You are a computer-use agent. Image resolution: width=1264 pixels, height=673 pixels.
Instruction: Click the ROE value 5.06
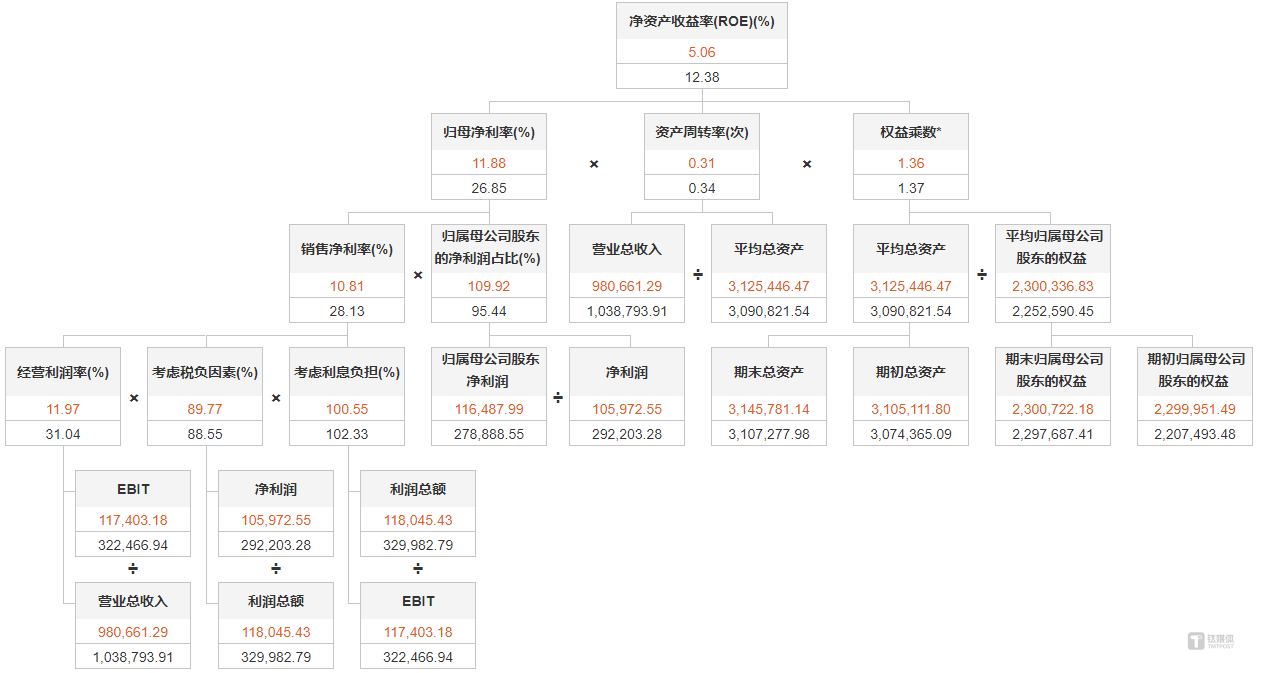[x=701, y=51]
